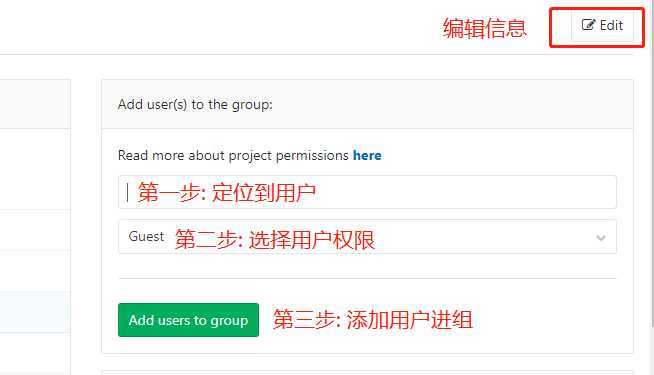Click the partially visible panel below Add users
The width and height of the screenshot is (654, 375).
(x=367, y=372)
